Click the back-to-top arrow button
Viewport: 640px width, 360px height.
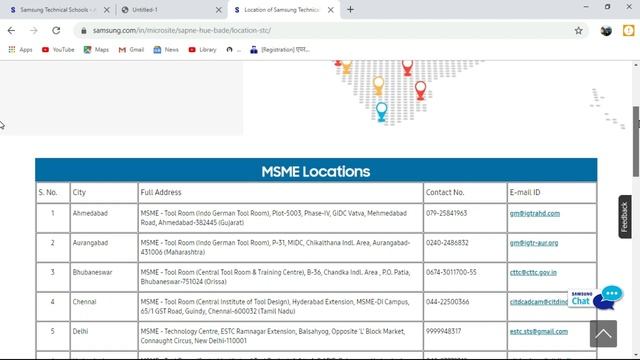point(603,333)
